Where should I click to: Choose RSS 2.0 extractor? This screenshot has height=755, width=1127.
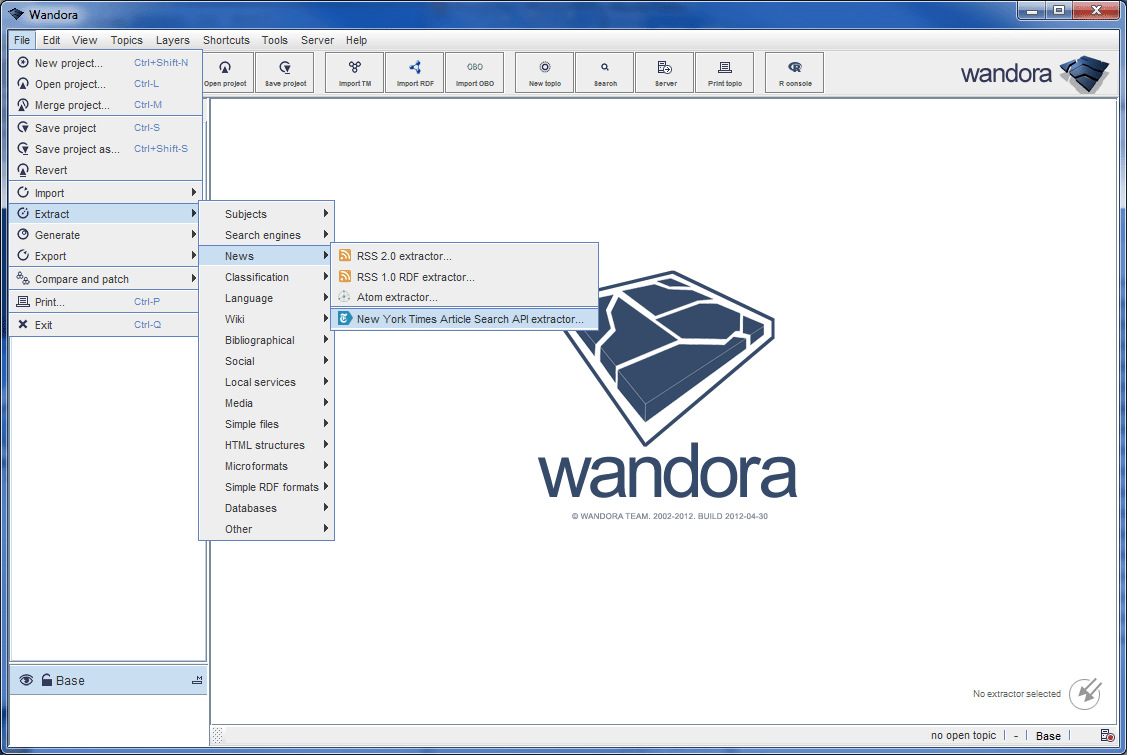click(x=404, y=256)
